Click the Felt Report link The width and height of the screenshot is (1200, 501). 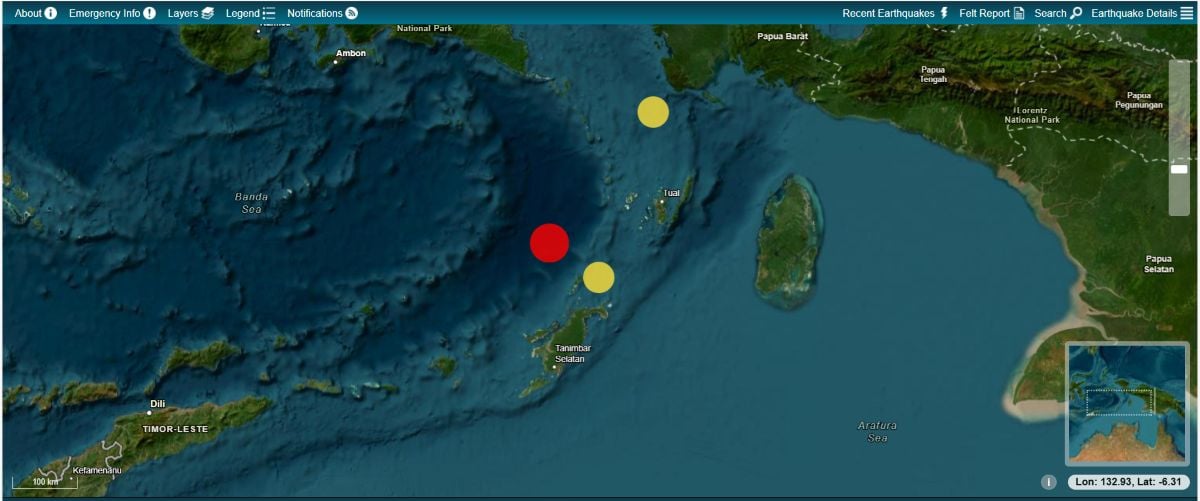992,13
